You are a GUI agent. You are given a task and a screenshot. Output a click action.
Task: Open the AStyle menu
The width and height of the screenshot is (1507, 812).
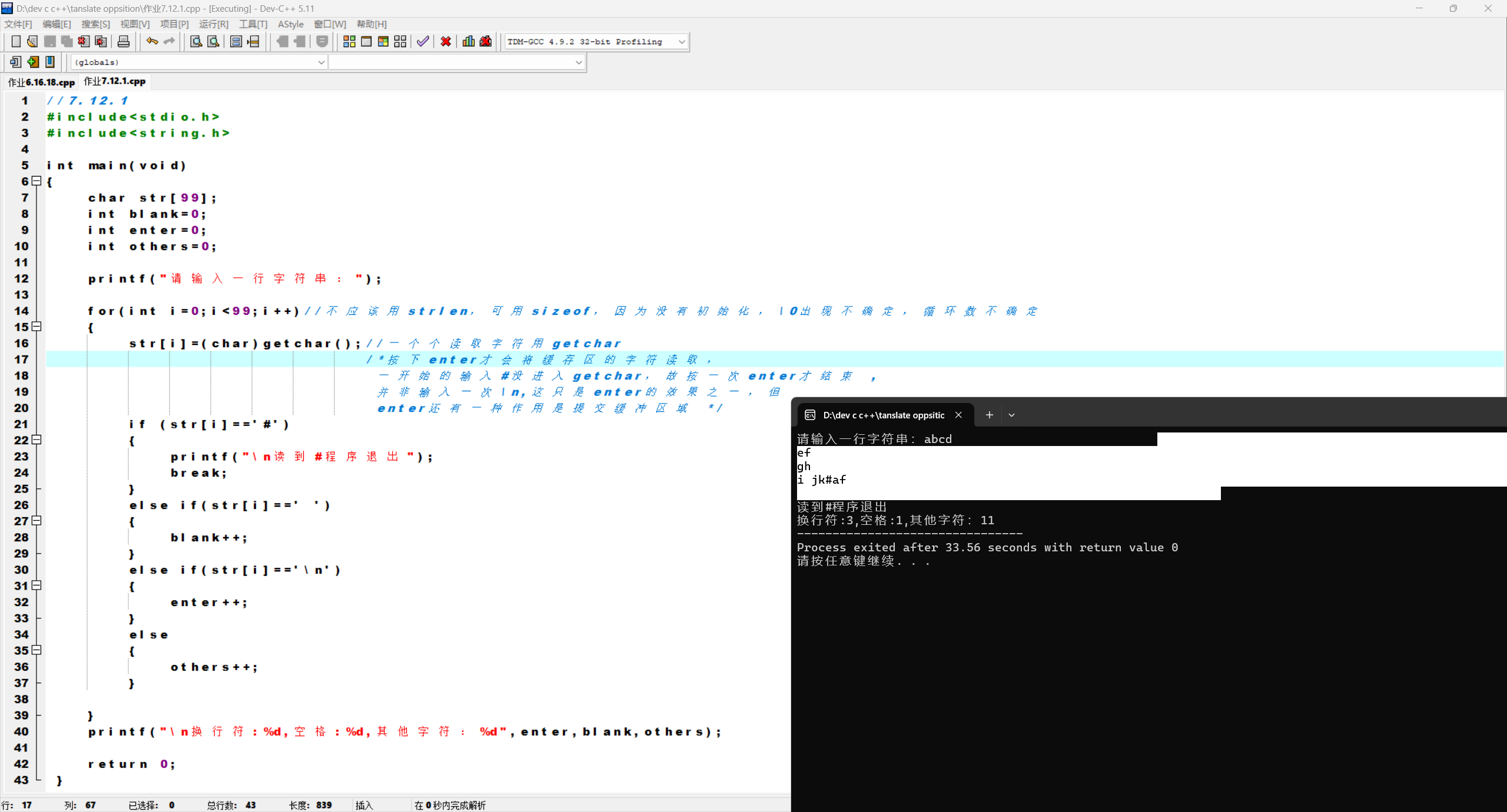point(290,24)
